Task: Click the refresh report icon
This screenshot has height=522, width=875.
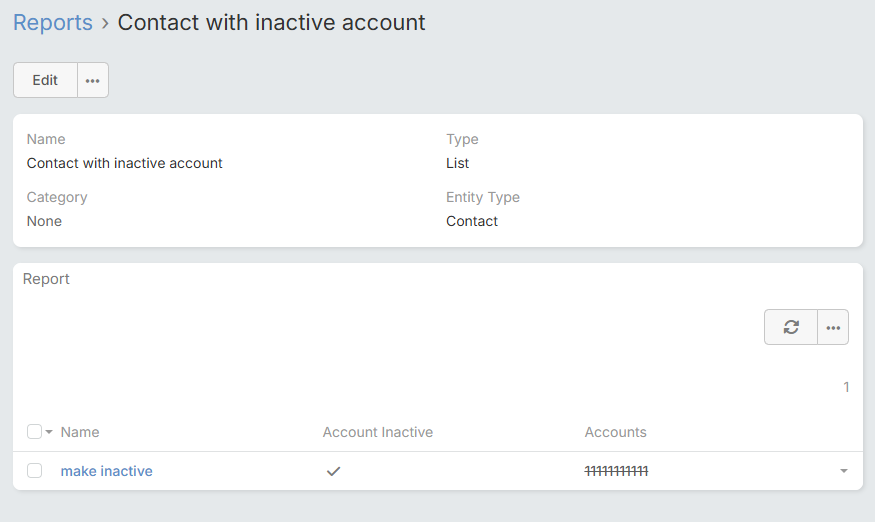Action: (x=791, y=327)
